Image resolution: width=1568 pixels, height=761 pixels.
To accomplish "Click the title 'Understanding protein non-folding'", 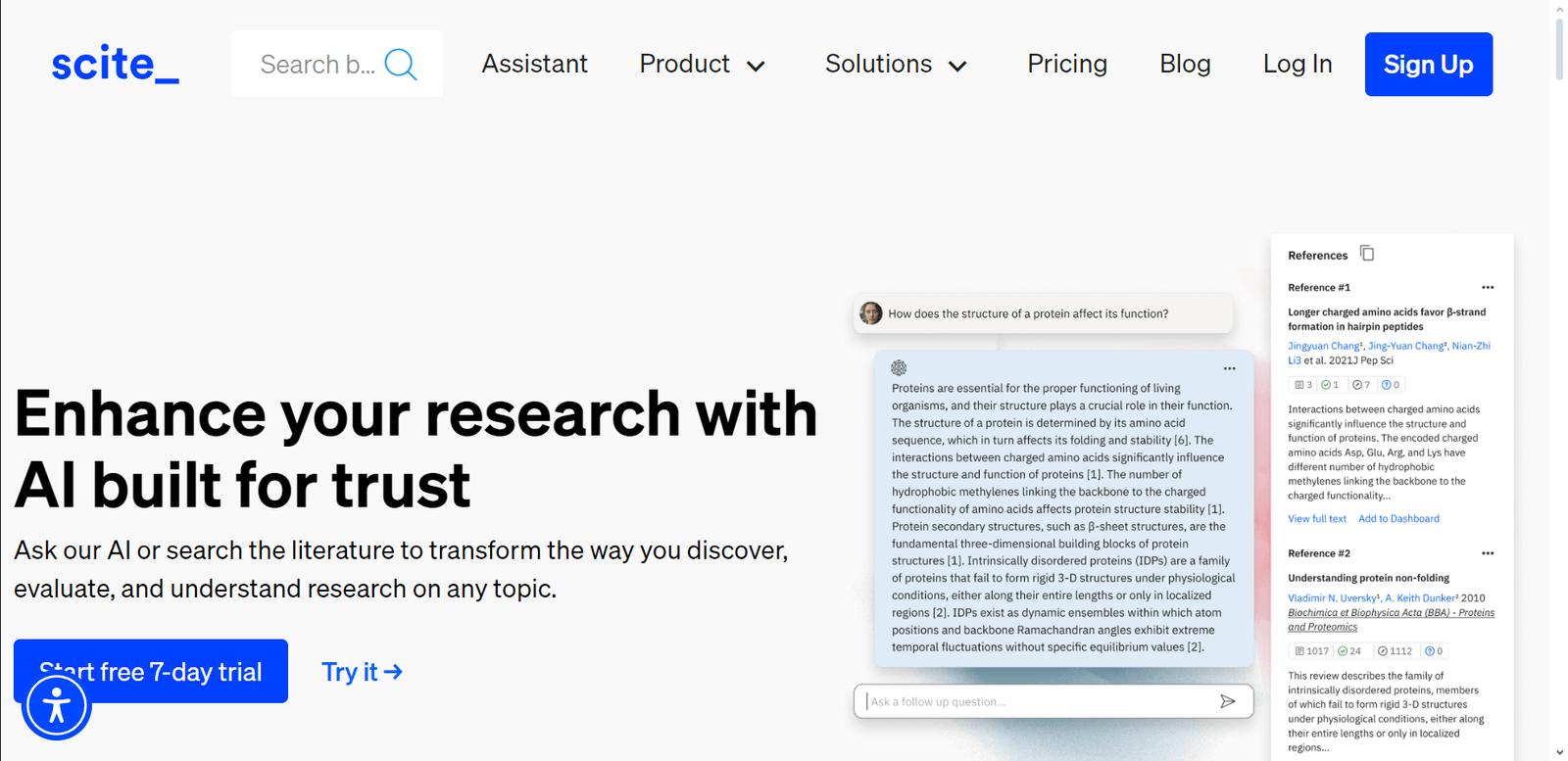I will pyautogui.click(x=1368, y=578).
